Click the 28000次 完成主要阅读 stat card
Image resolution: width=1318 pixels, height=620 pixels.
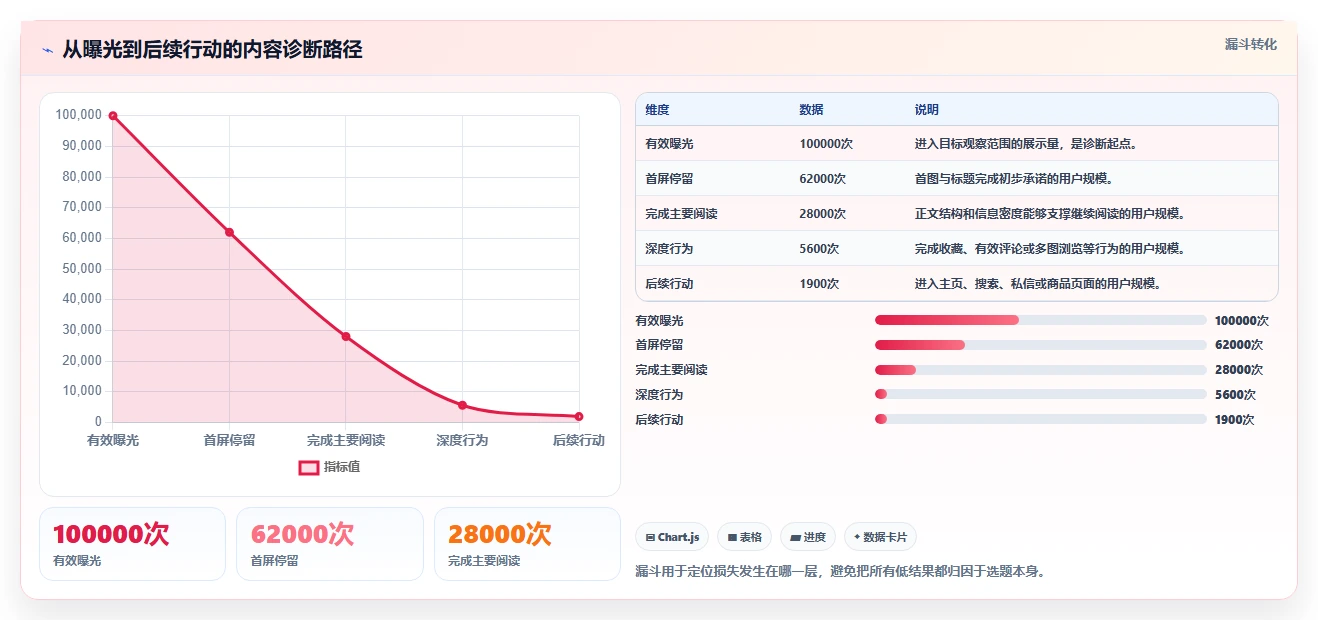coord(527,544)
